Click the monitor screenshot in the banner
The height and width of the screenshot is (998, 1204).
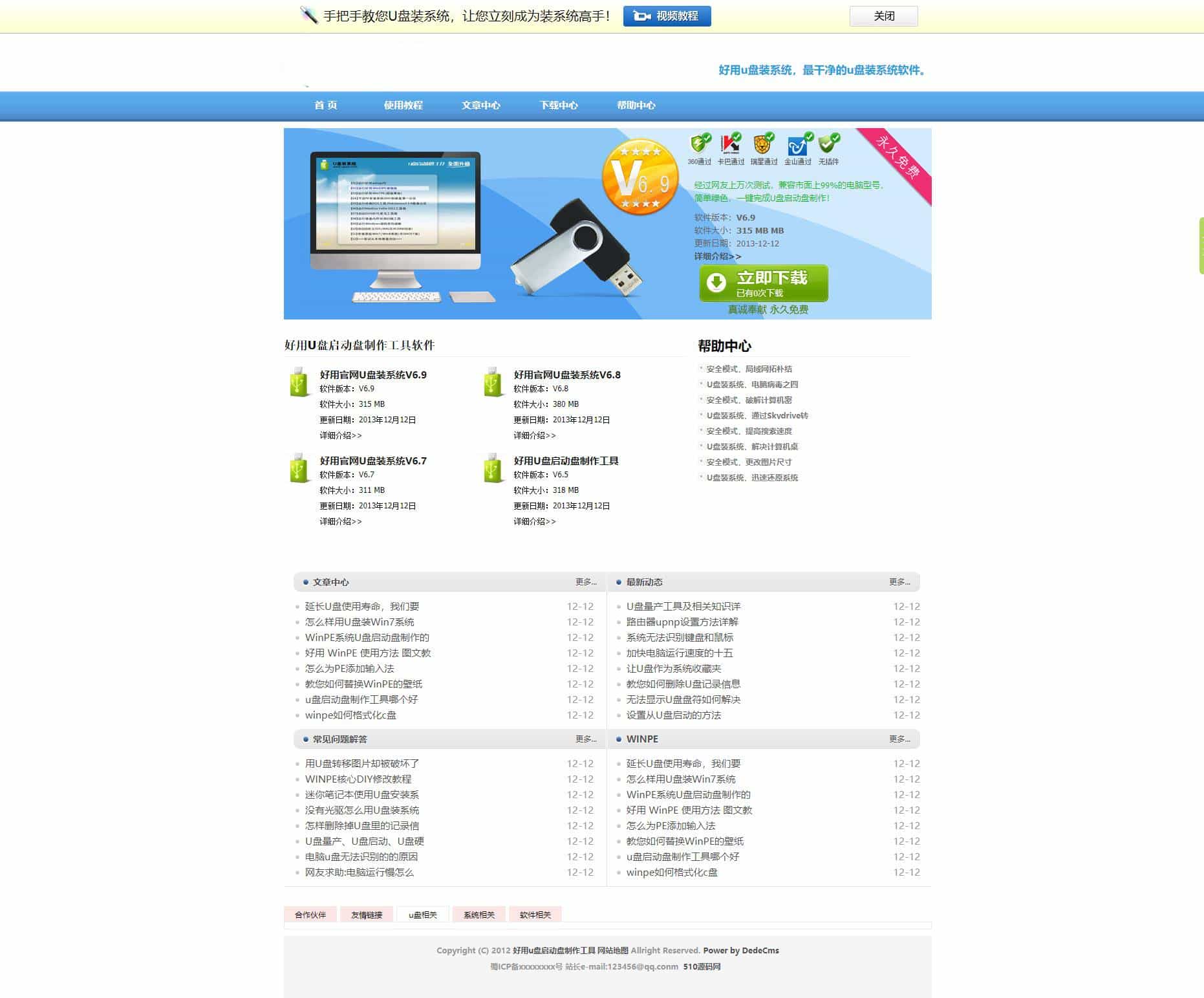(x=395, y=202)
